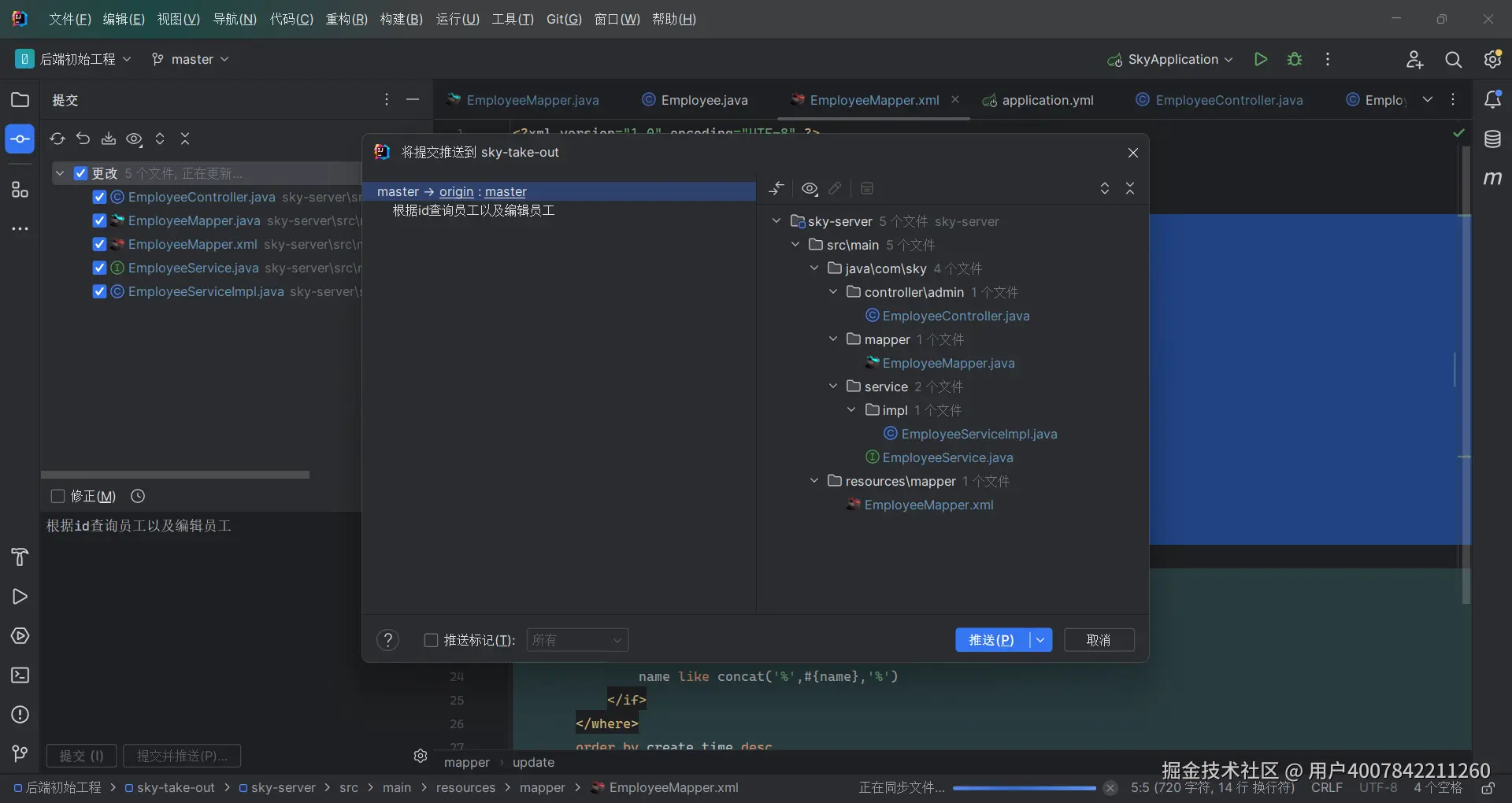1512x803 pixels.
Task: Collapse all in push dialog file tree
Action: click(x=1130, y=188)
